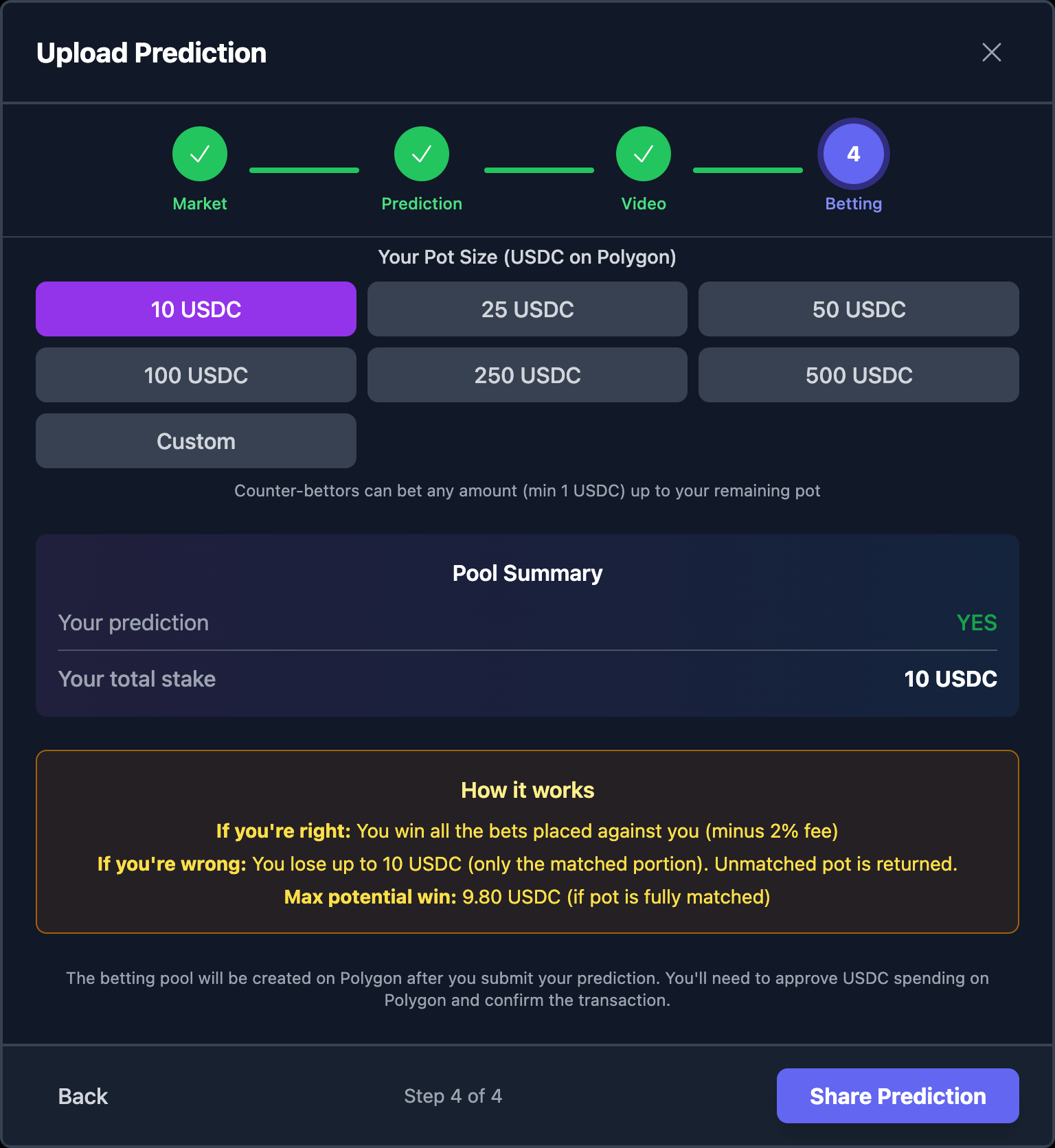The width and height of the screenshot is (1055, 1148).
Task: Click the Your total stake value
Action: pos(951,678)
